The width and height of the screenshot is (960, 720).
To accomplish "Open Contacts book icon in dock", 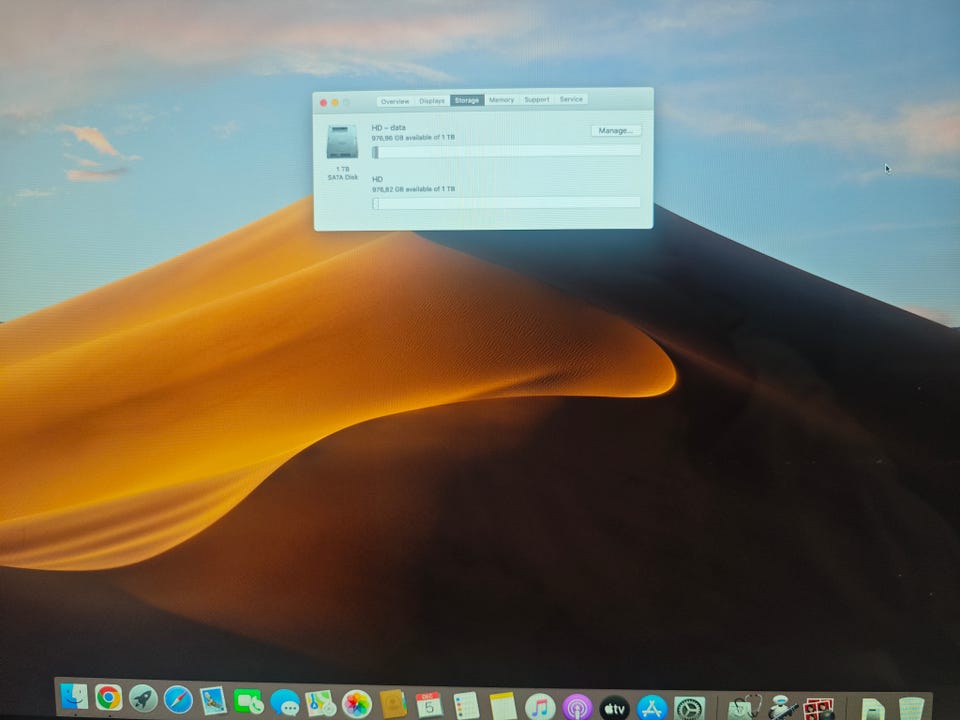I will pos(393,704).
